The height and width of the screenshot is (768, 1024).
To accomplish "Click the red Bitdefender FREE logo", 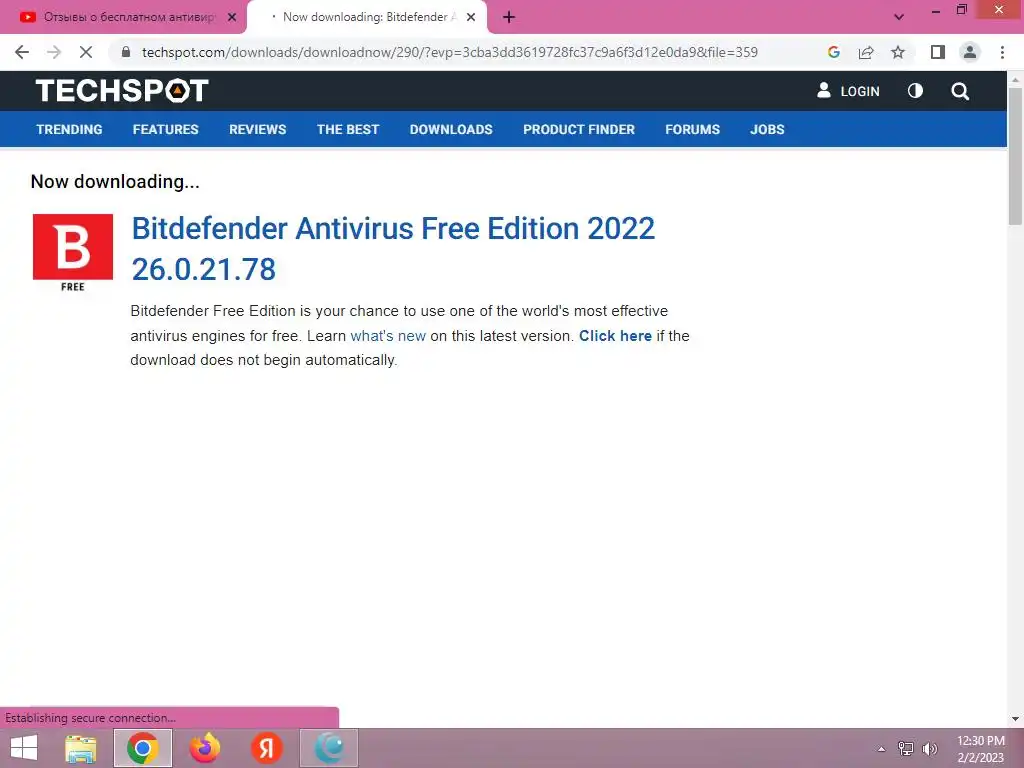I will tap(72, 252).
